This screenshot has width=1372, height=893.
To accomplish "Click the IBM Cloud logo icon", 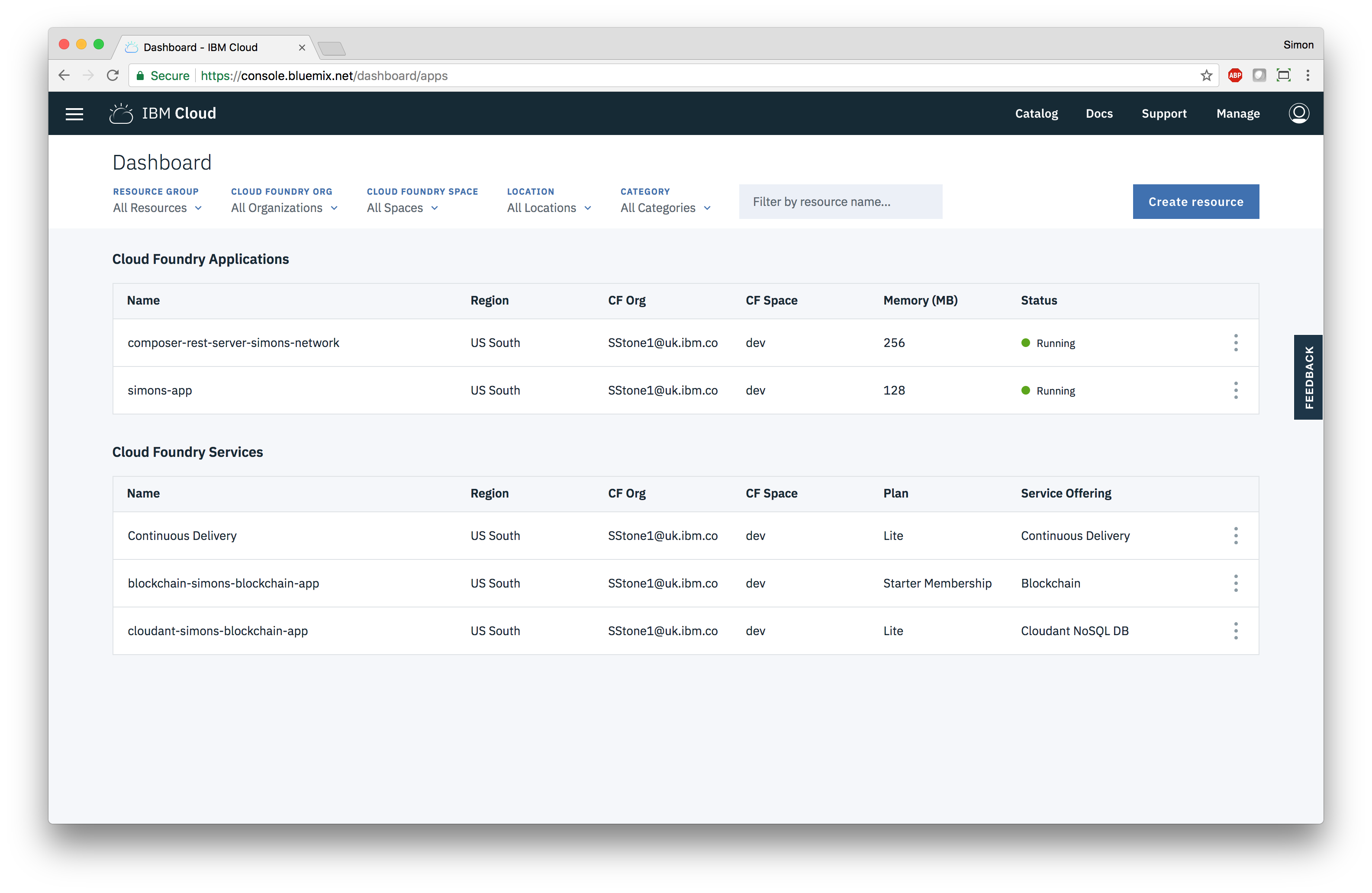I will click(121, 113).
